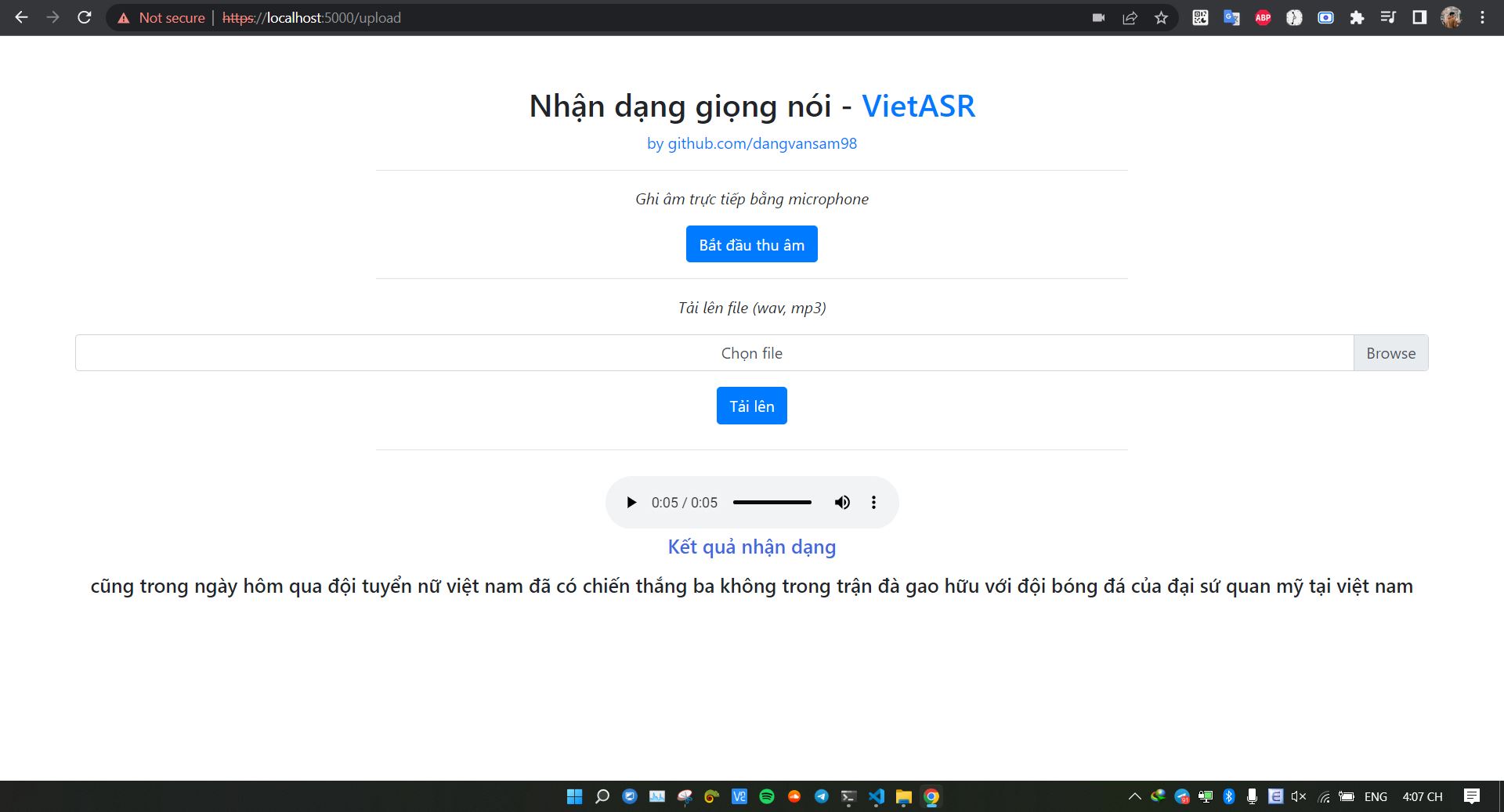Open Visual Studio Code from the taskbar
1504x812 pixels.
coord(877,796)
